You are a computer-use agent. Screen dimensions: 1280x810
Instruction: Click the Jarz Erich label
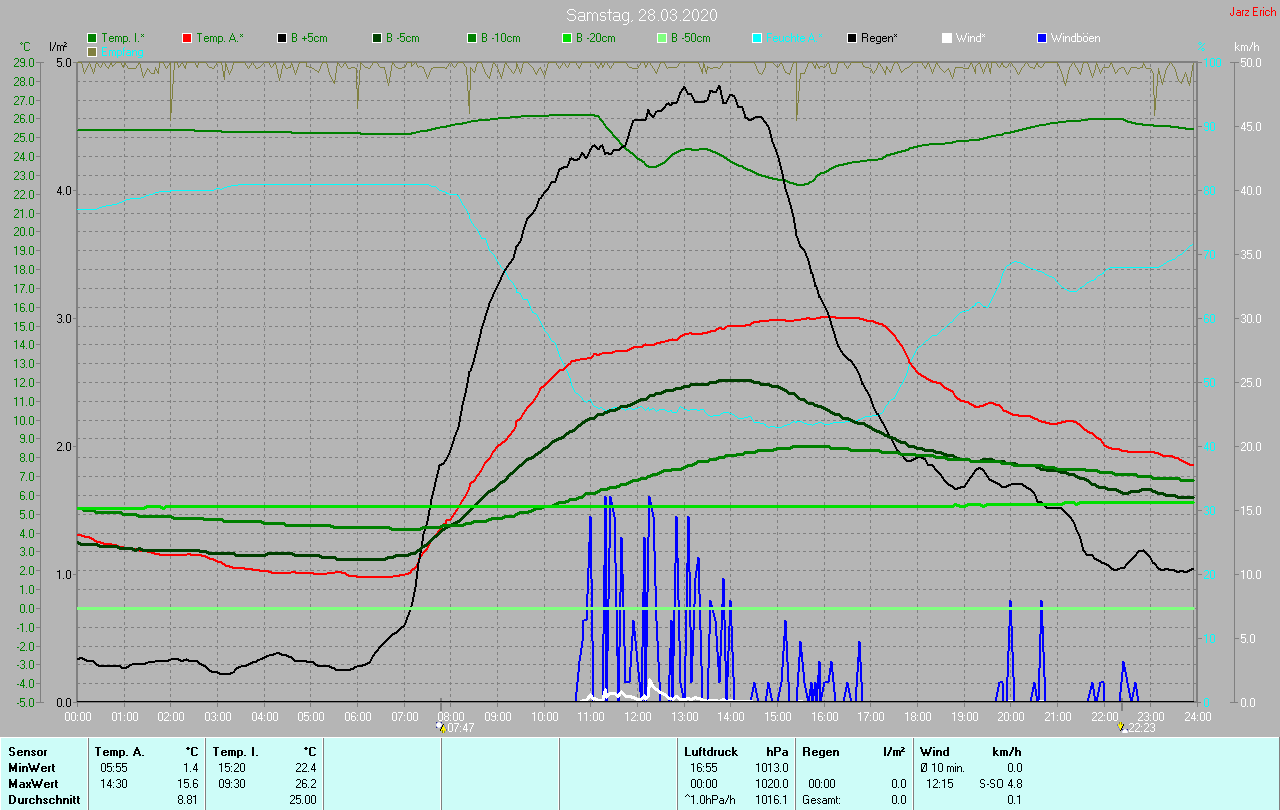pyautogui.click(x=1252, y=12)
